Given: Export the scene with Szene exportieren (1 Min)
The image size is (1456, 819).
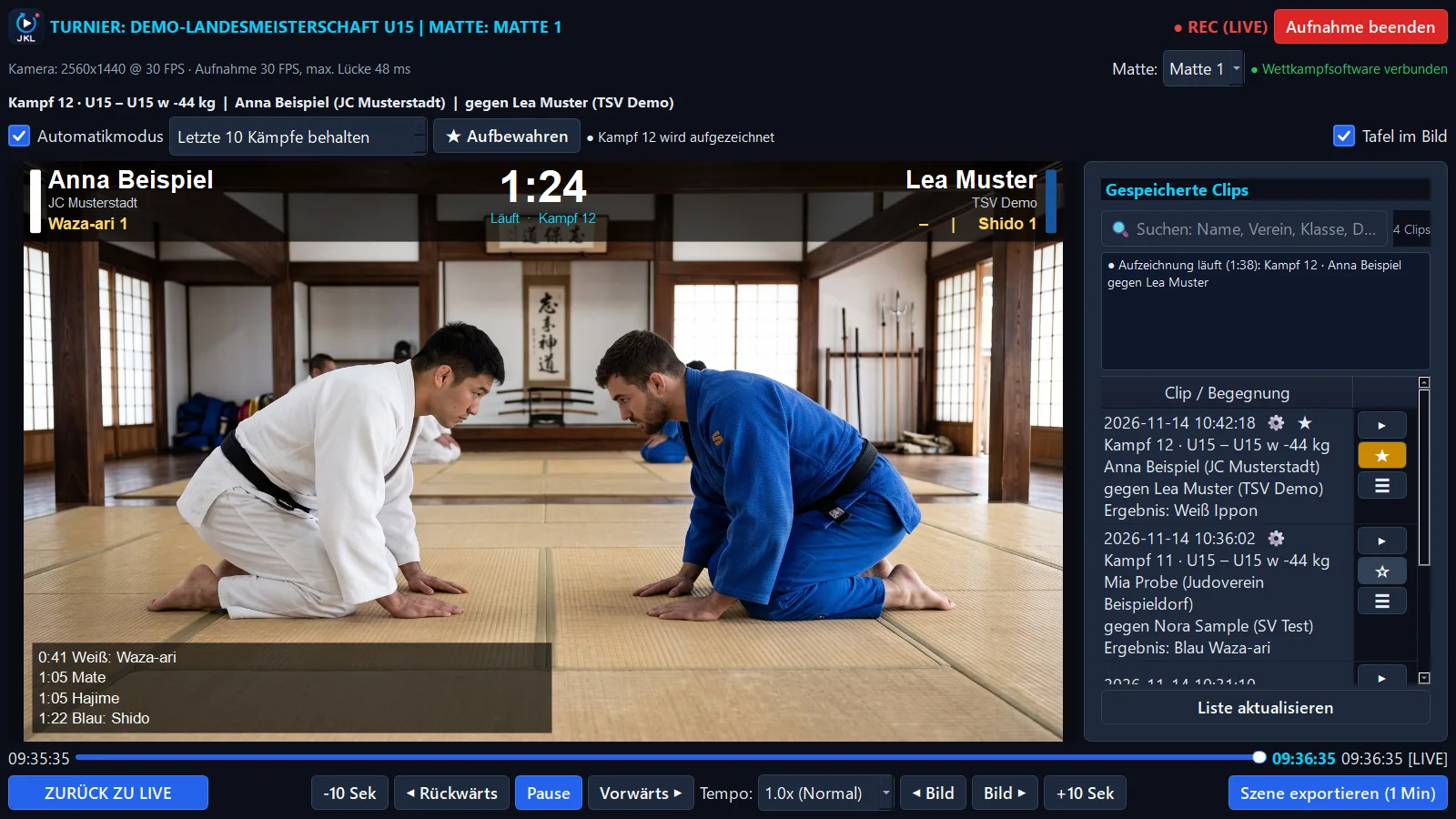Looking at the screenshot, I should 1338,793.
